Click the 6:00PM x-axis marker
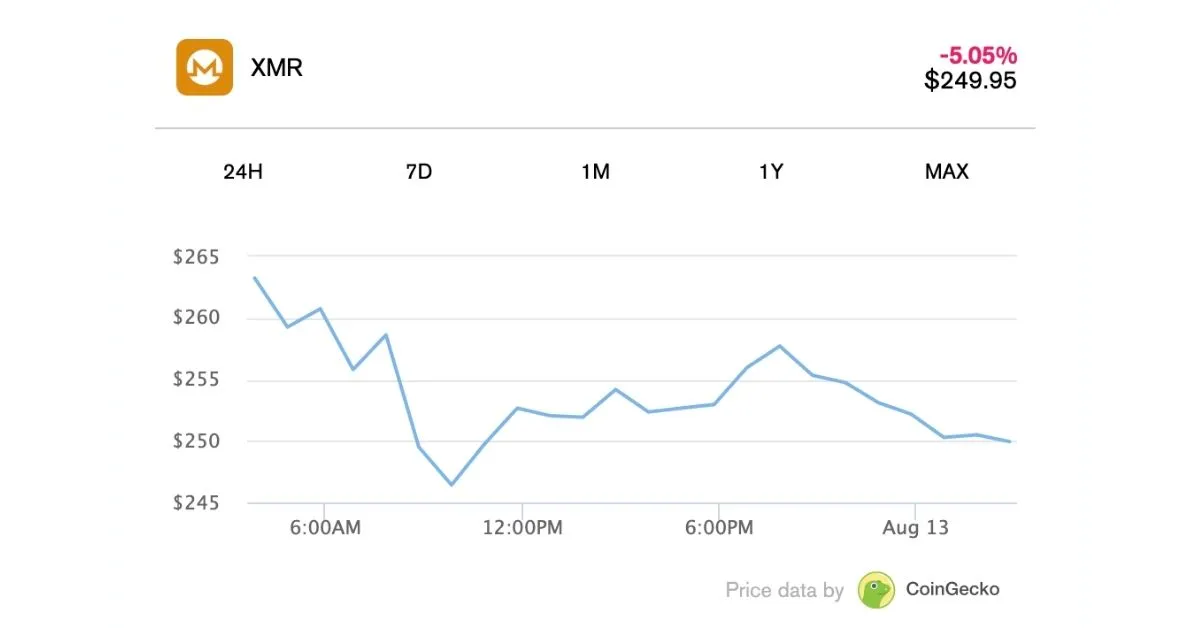The height and width of the screenshot is (628, 1200). (x=719, y=528)
